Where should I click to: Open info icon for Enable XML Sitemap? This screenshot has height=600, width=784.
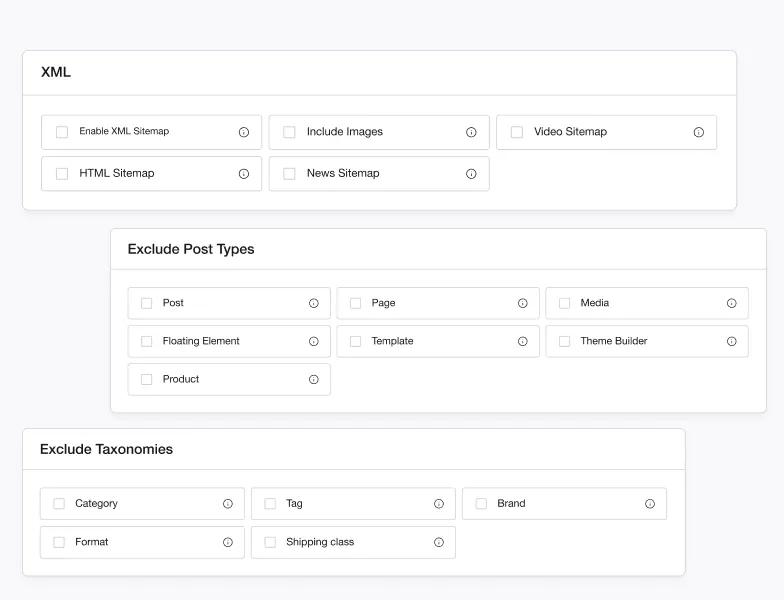tap(244, 132)
